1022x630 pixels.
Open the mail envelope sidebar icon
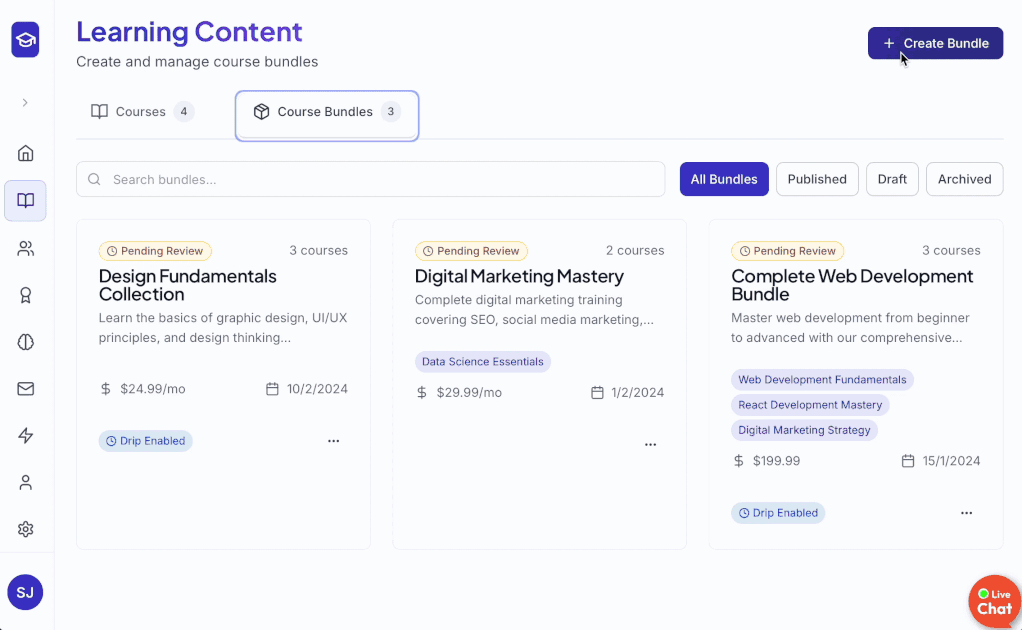(x=26, y=389)
